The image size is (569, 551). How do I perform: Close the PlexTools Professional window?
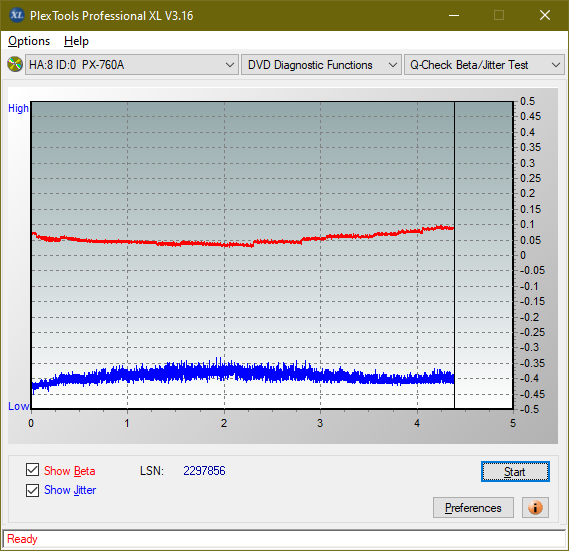544,15
